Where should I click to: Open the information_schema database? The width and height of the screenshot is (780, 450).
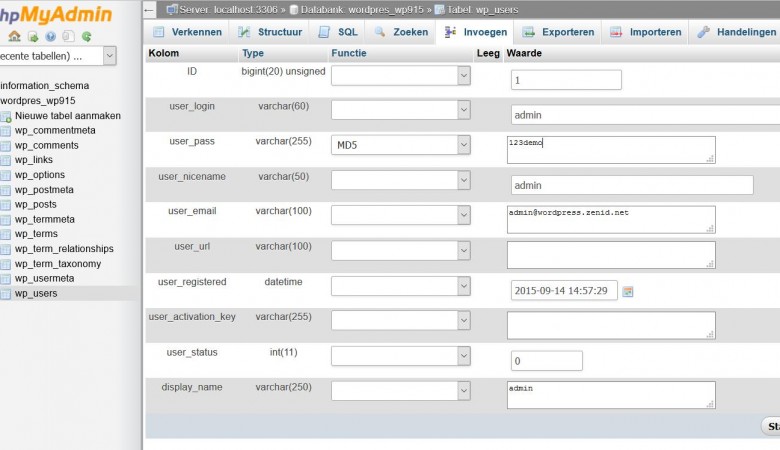44,86
